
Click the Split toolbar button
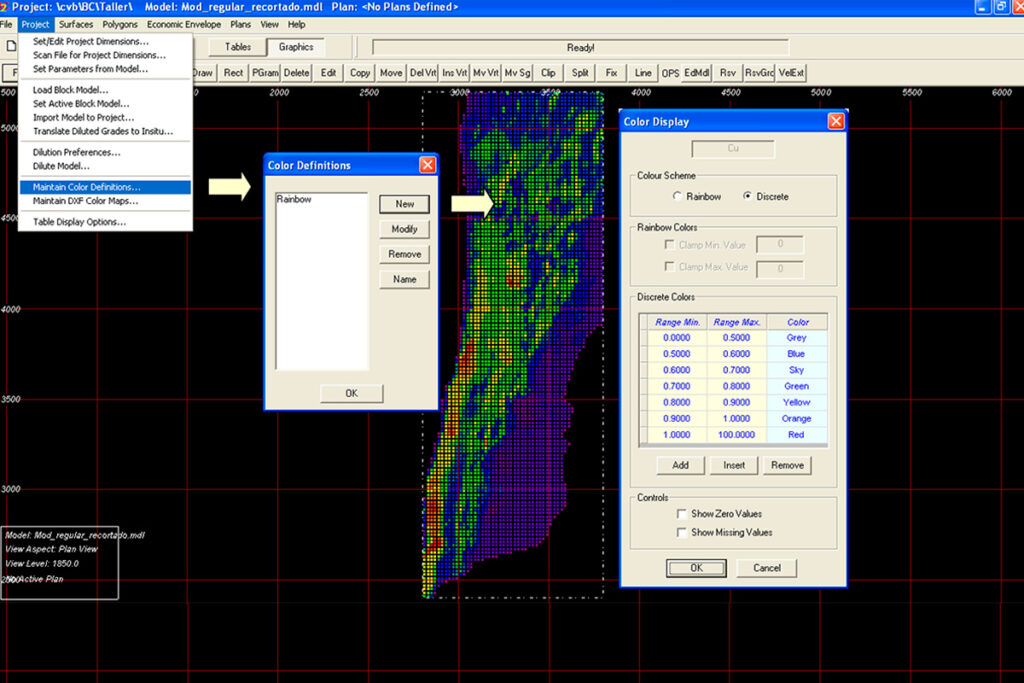tap(580, 73)
